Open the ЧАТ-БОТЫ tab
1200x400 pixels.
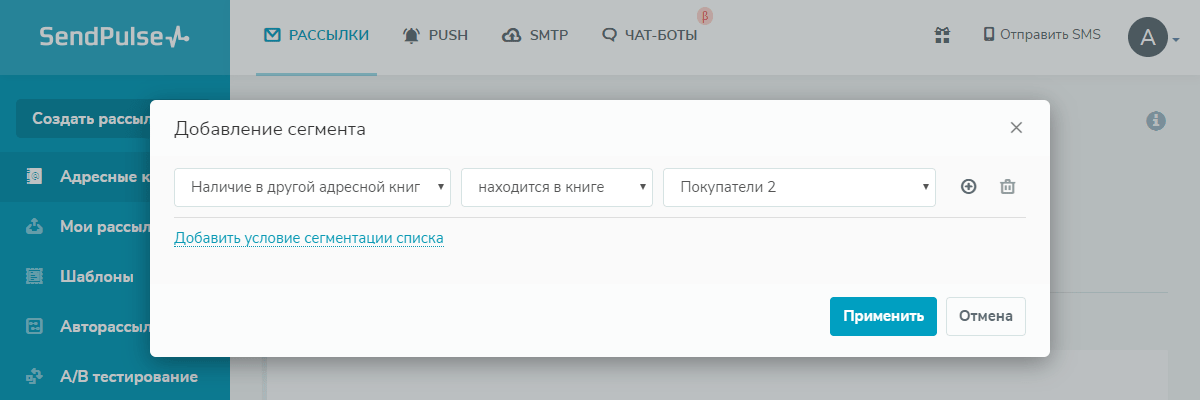[x=650, y=36]
